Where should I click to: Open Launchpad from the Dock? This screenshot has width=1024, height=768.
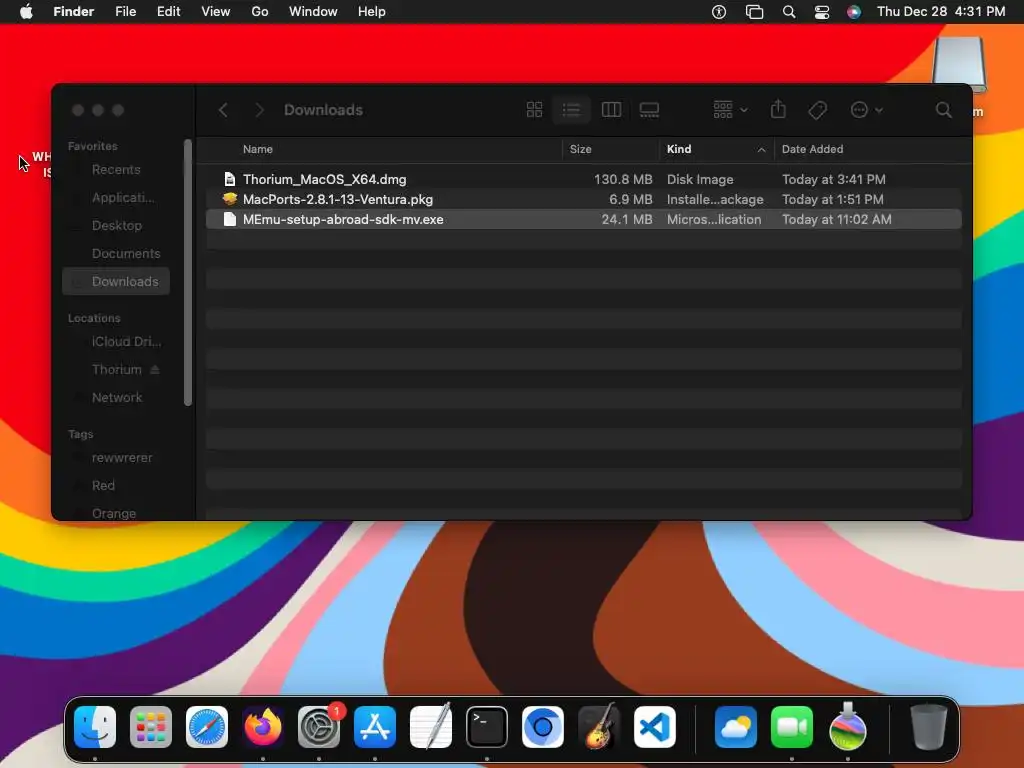point(151,727)
